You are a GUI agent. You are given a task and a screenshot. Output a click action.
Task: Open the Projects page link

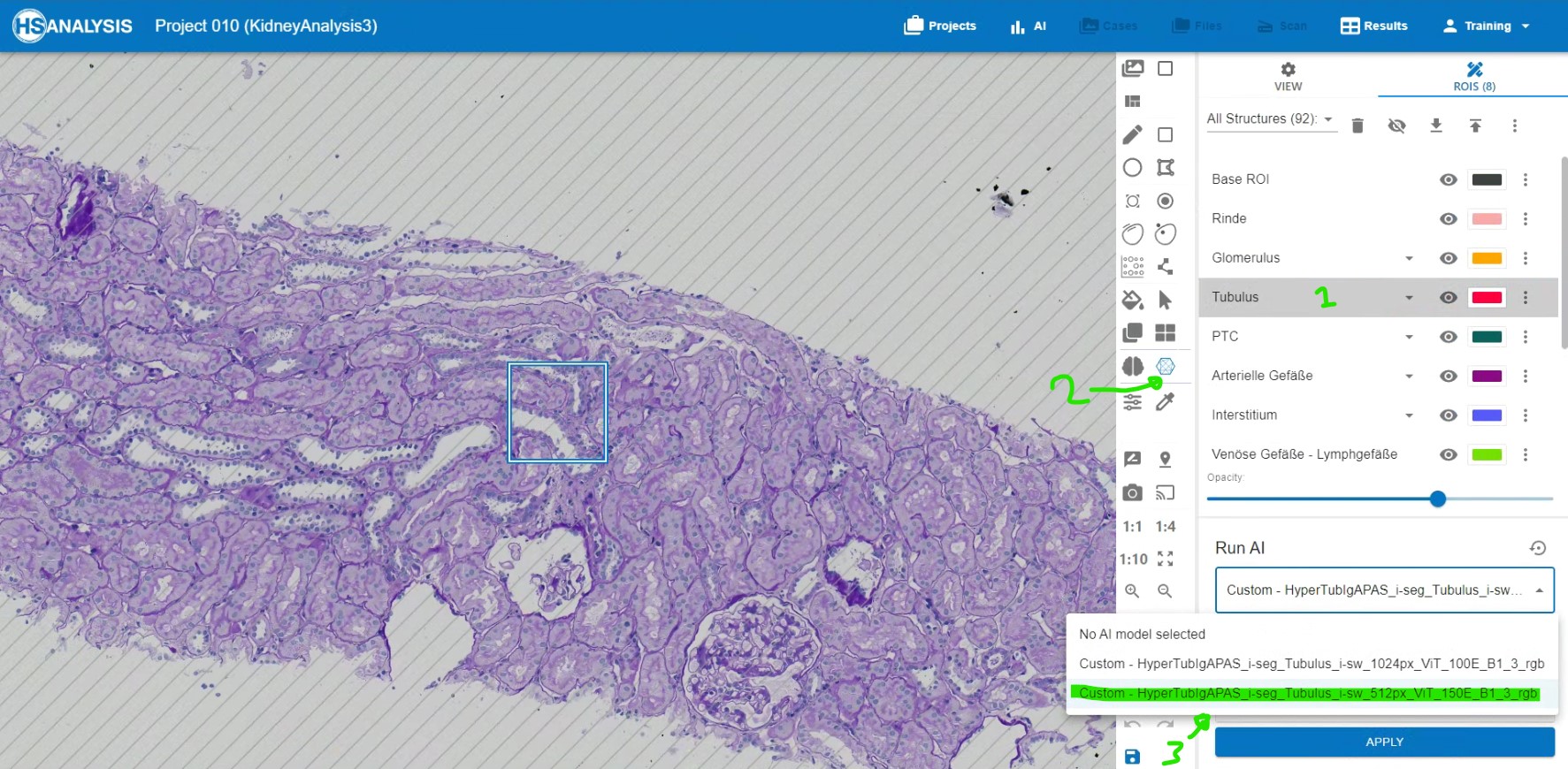point(940,26)
